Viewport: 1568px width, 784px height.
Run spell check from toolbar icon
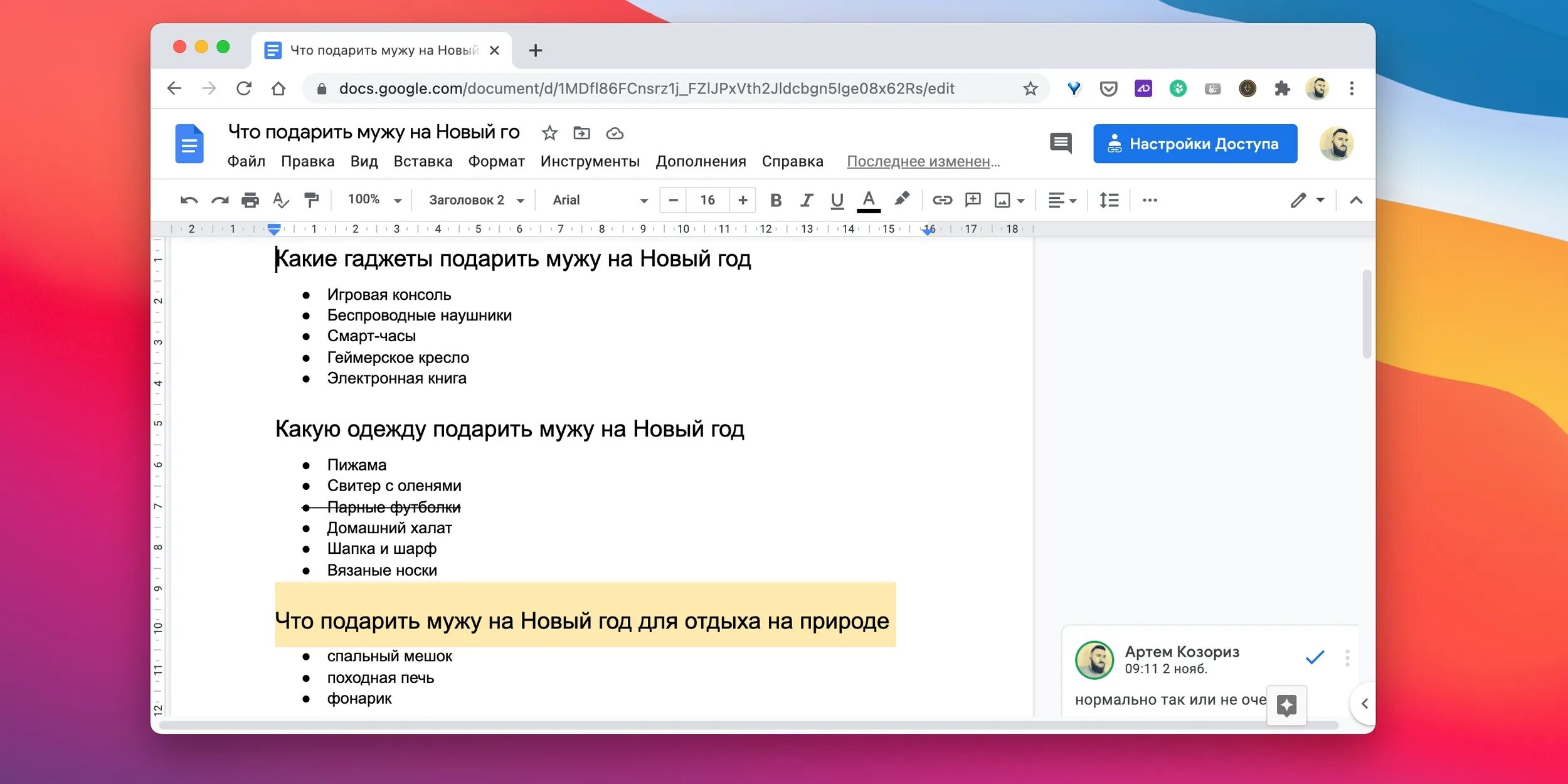pyautogui.click(x=280, y=200)
